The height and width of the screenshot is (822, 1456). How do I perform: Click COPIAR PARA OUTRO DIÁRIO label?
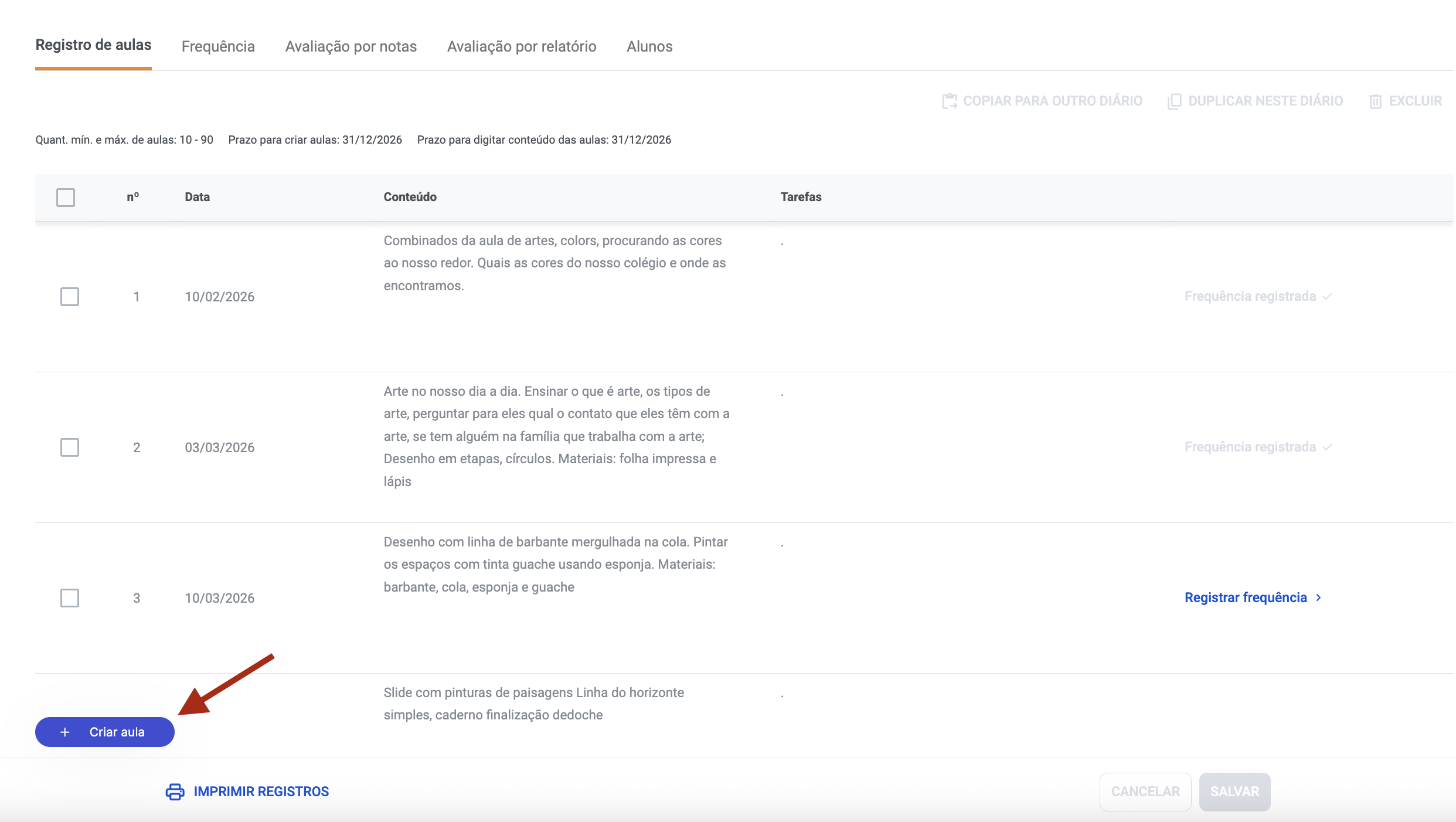[x=1053, y=101]
